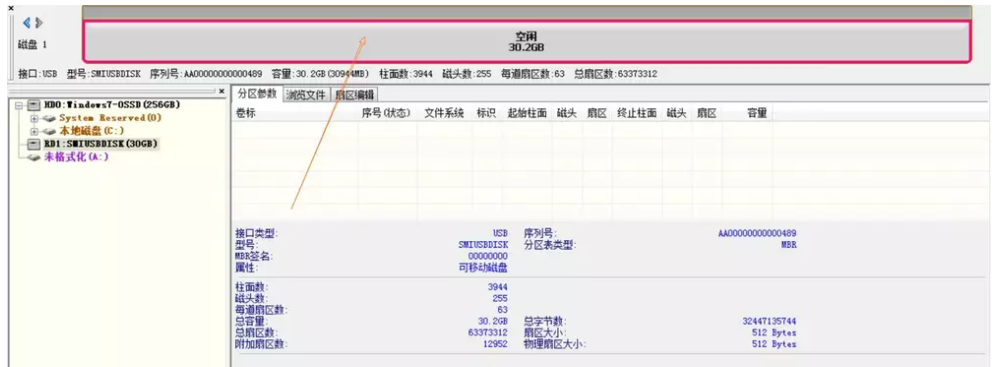Switch to the 分区参数 tab
This screenshot has height=367, width=1004.
pyautogui.click(x=257, y=94)
